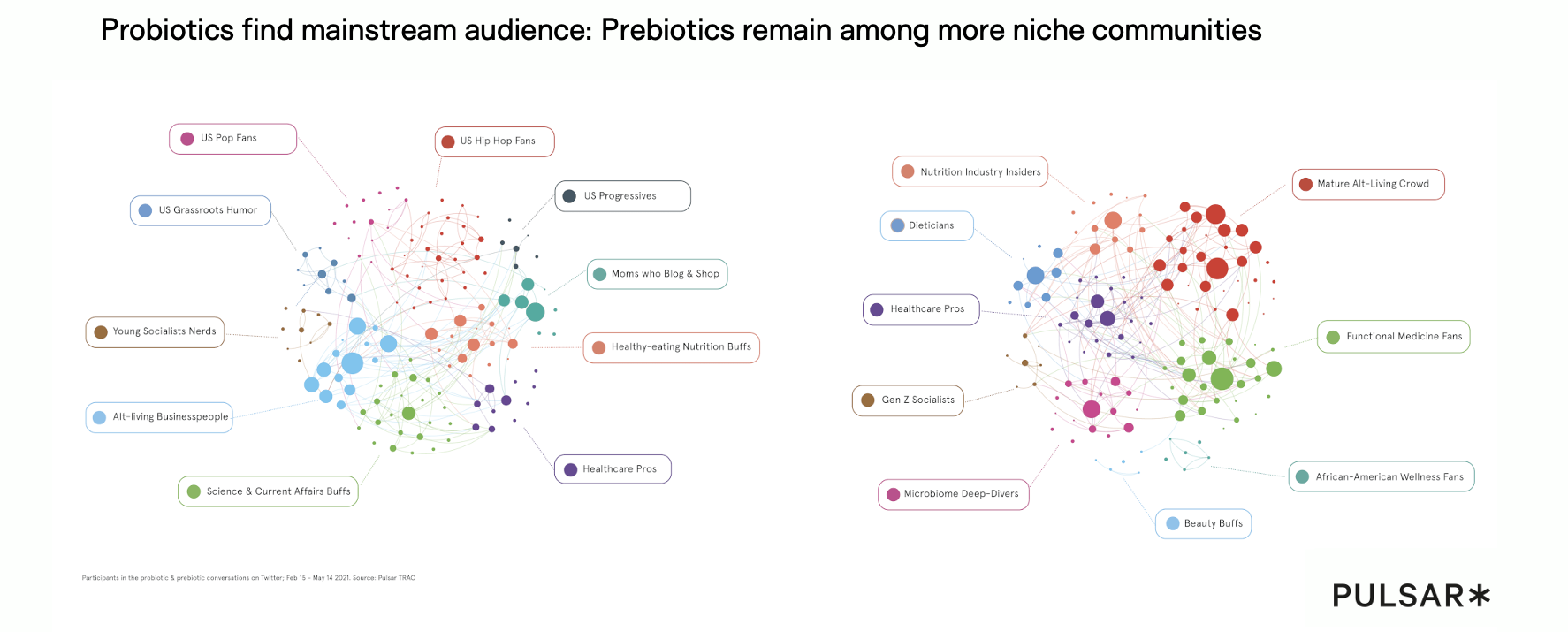Click the Beauty Buffs blue dot
Image resolution: width=1568 pixels, height=632 pixels.
1173,524
